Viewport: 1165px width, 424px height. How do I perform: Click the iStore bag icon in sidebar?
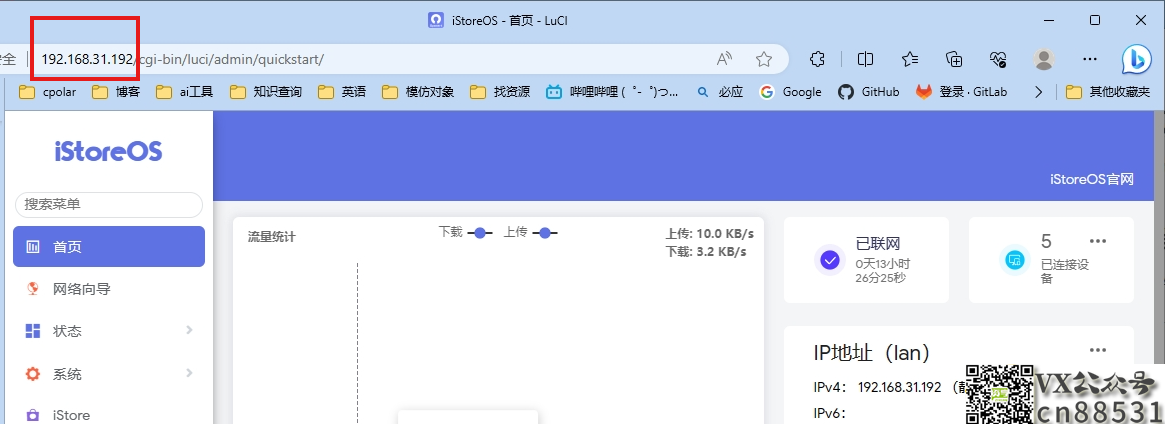coord(33,415)
